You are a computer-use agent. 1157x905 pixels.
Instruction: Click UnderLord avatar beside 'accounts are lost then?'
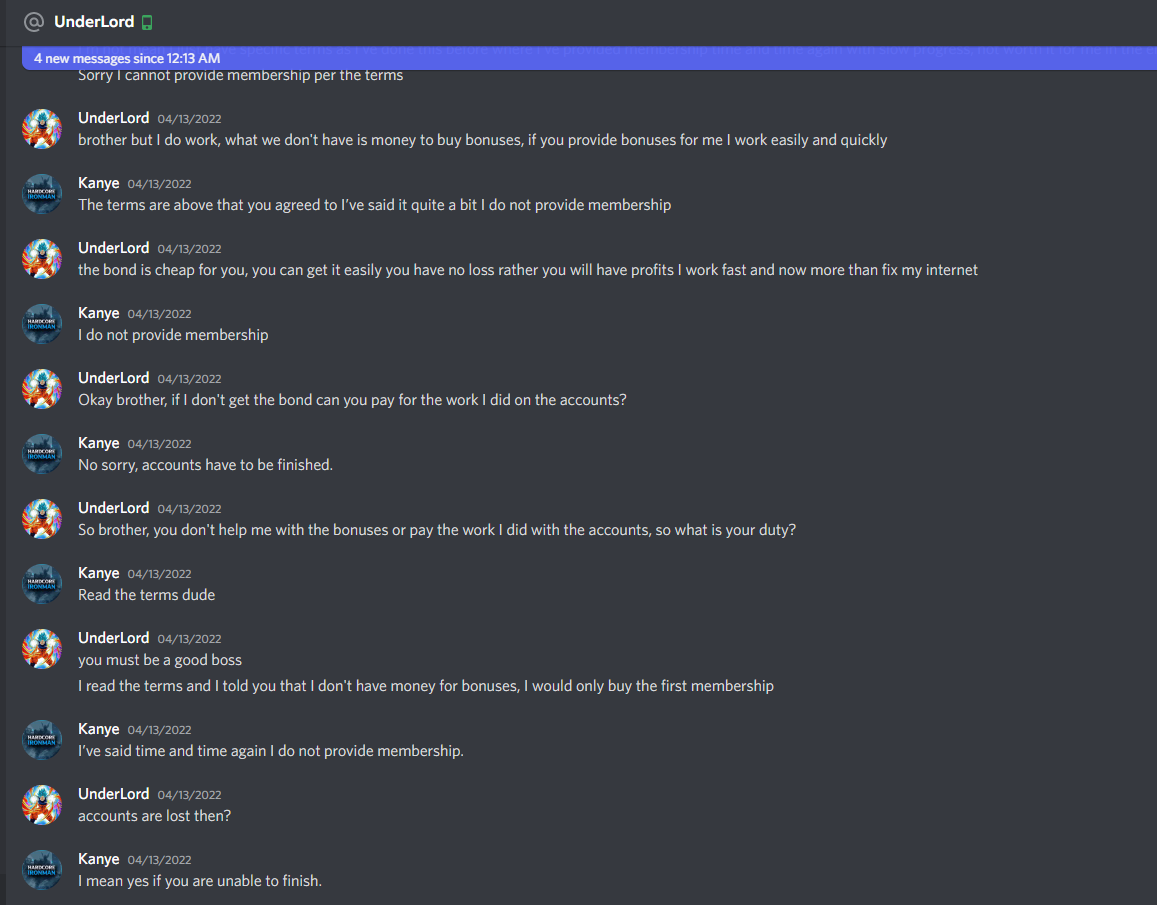click(x=42, y=805)
